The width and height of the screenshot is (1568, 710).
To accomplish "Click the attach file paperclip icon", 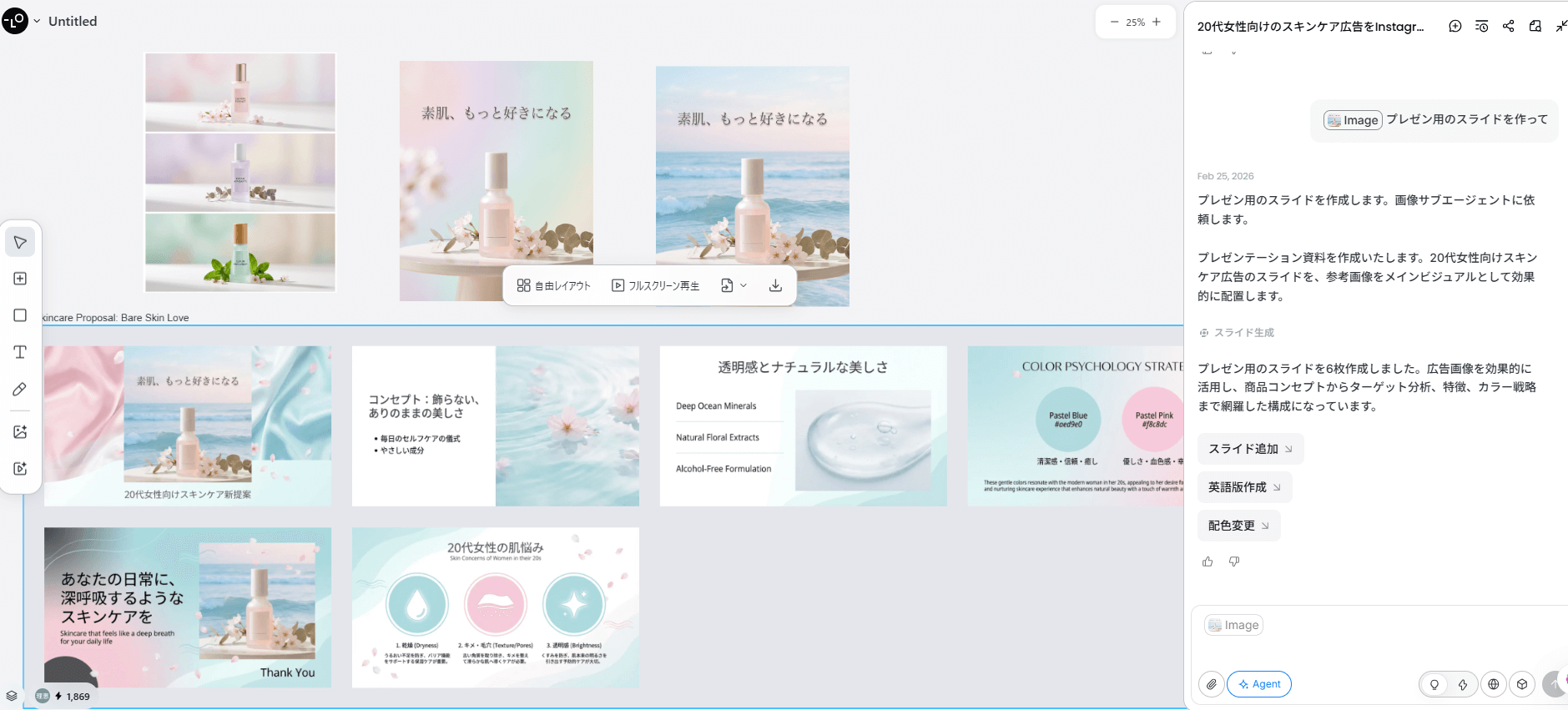I will [x=1212, y=684].
